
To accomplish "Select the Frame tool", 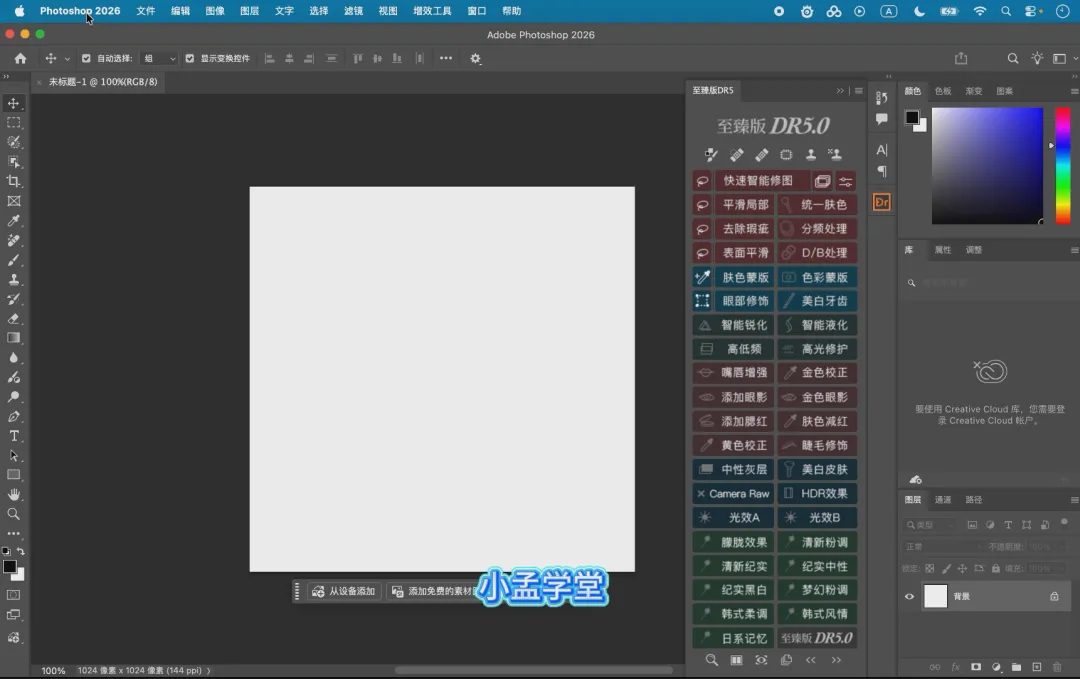I will [13, 201].
